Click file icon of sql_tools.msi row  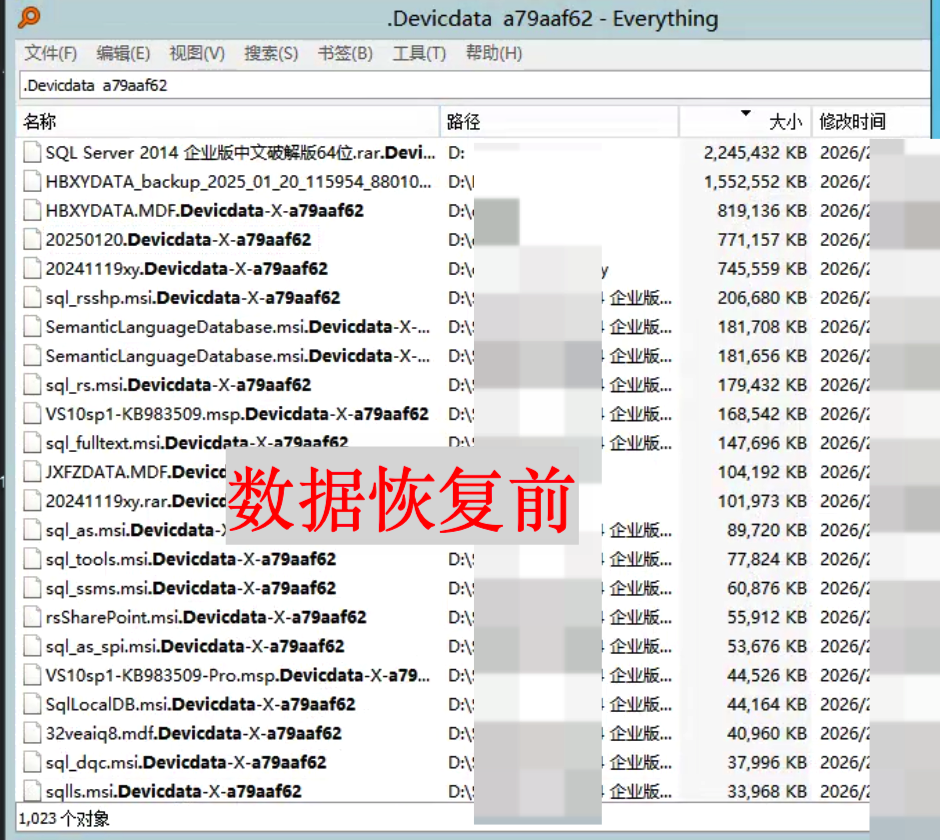point(32,559)
